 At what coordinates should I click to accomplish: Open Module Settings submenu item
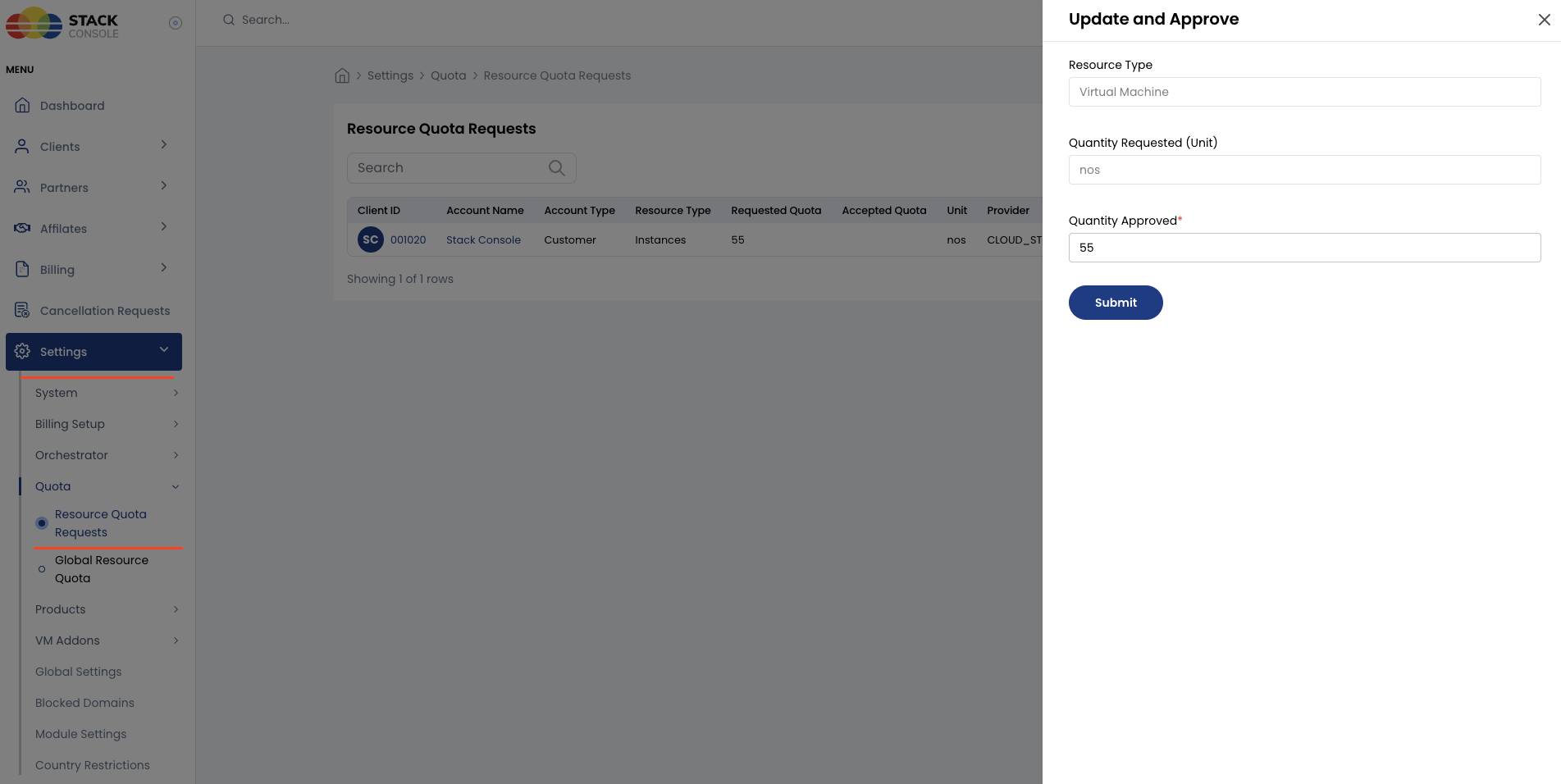point(80,734)
